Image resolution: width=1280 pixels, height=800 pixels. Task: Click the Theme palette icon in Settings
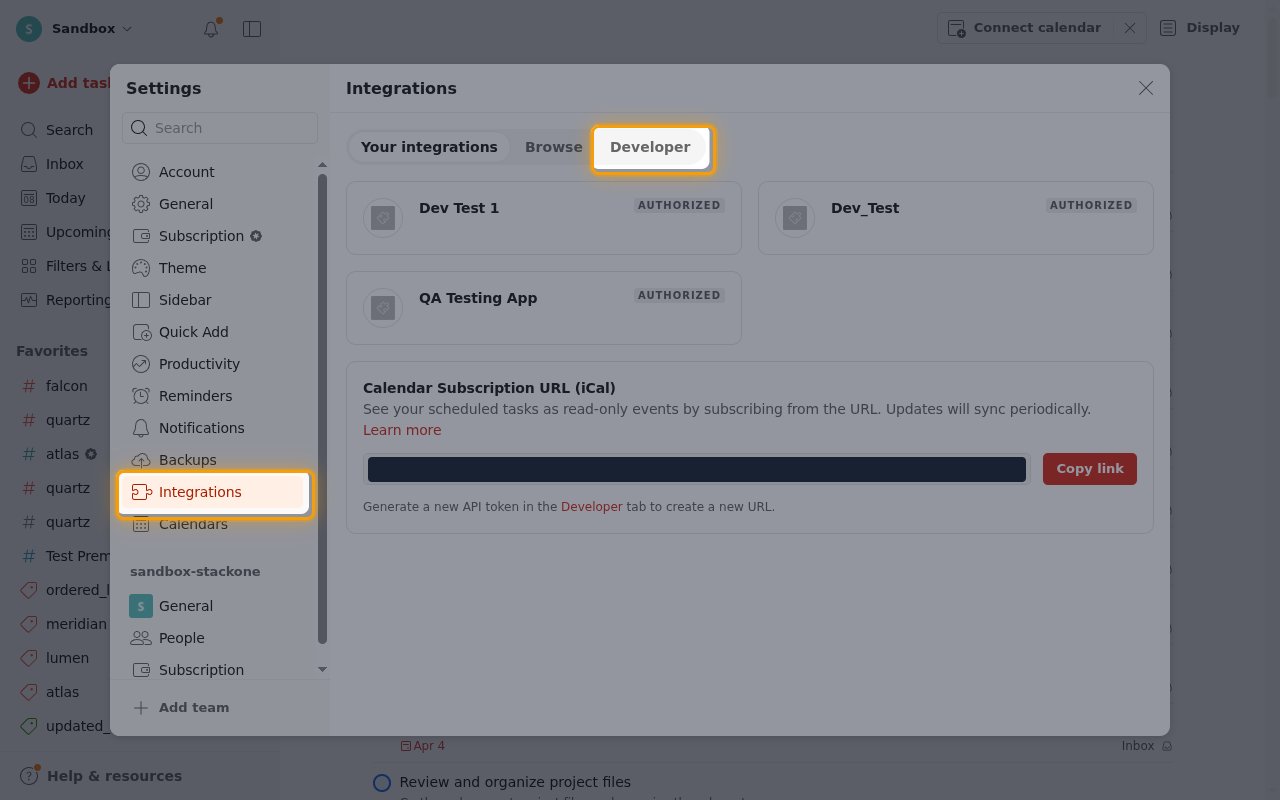pyautogui.click(x=141, y=268)
